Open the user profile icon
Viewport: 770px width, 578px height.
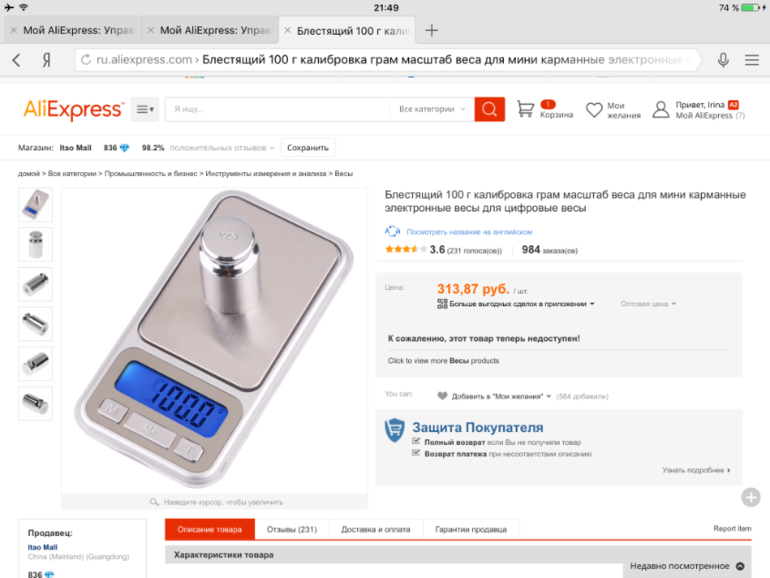660,110
